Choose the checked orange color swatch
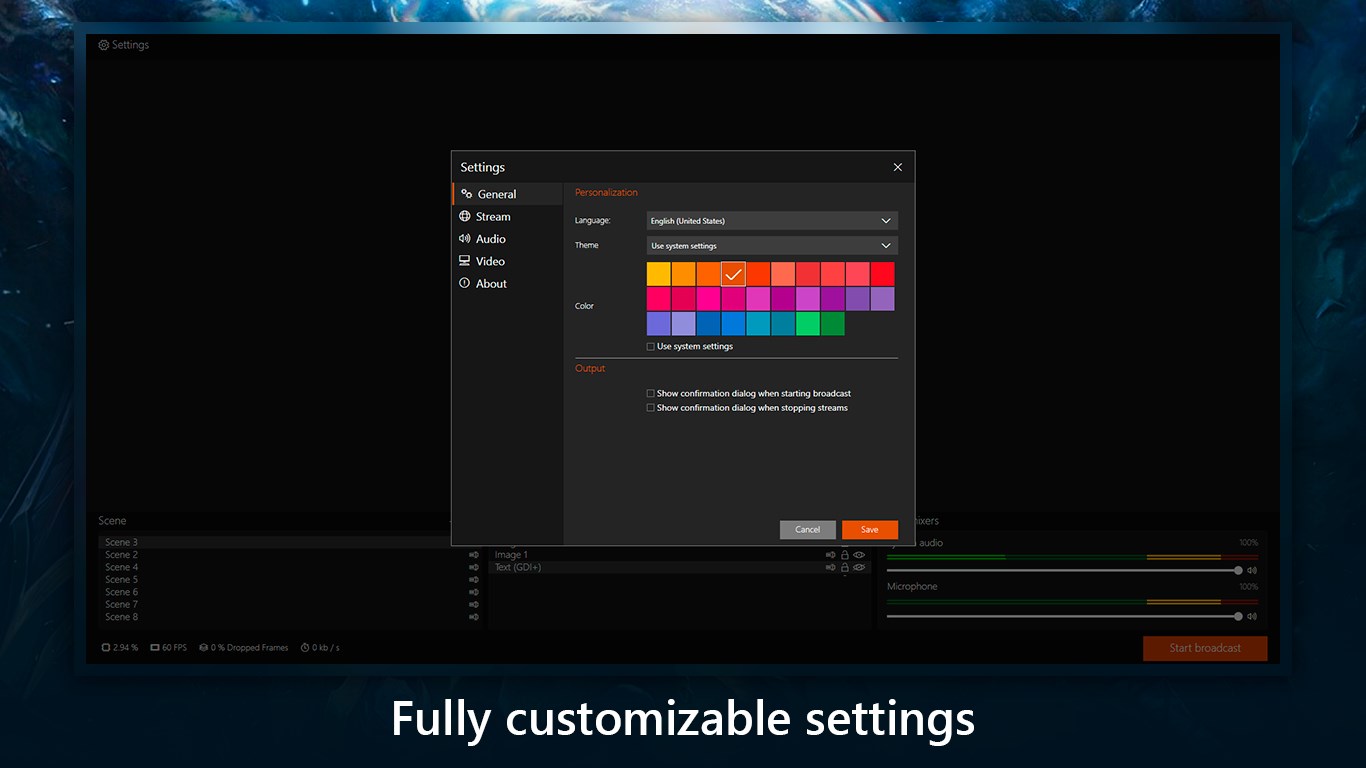The image size is (1366, 768). tap(733, 274)
